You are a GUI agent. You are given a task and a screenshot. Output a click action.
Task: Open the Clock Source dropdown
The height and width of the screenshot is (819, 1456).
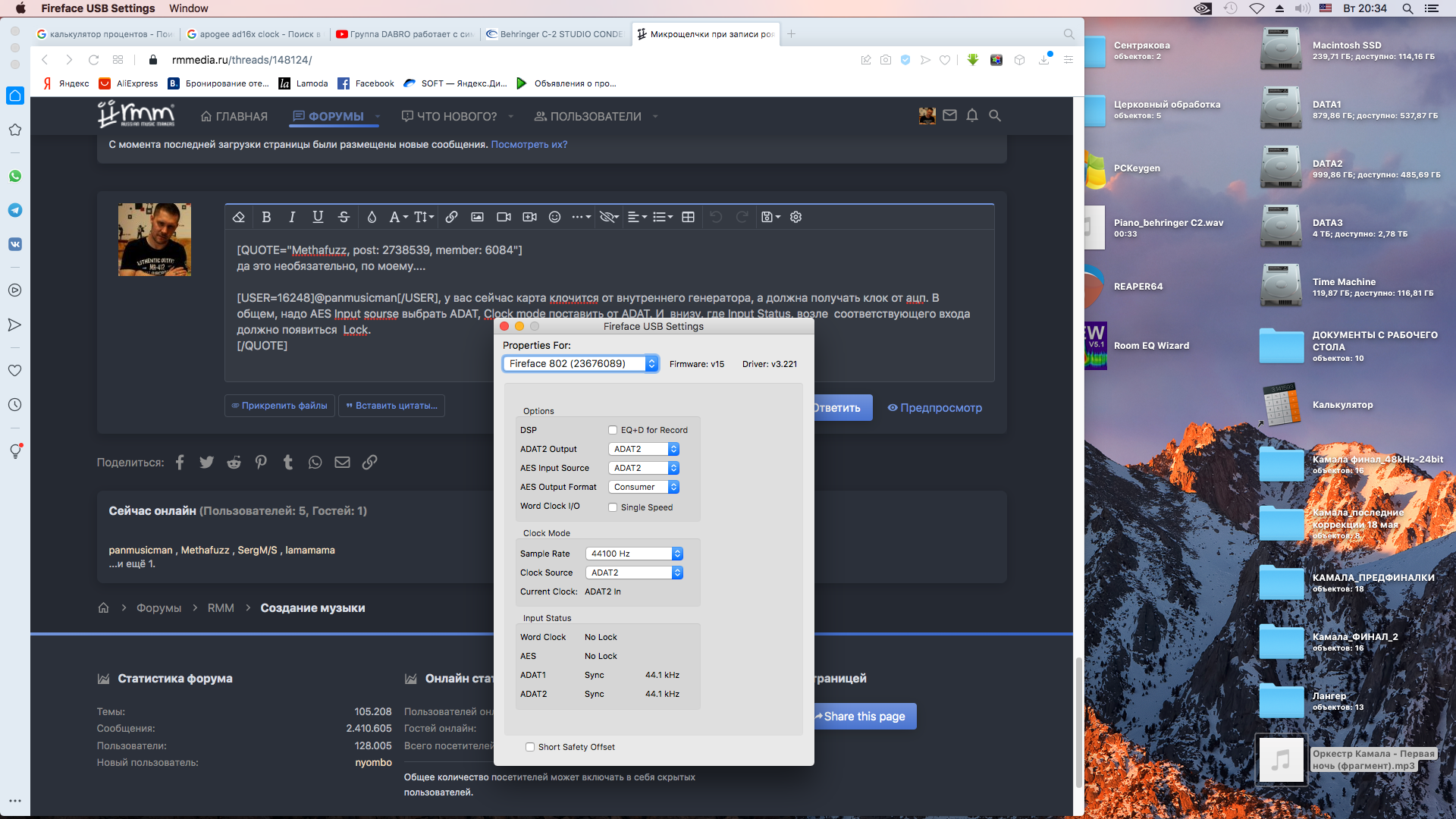pyautogui.click(x=634, y=573)
